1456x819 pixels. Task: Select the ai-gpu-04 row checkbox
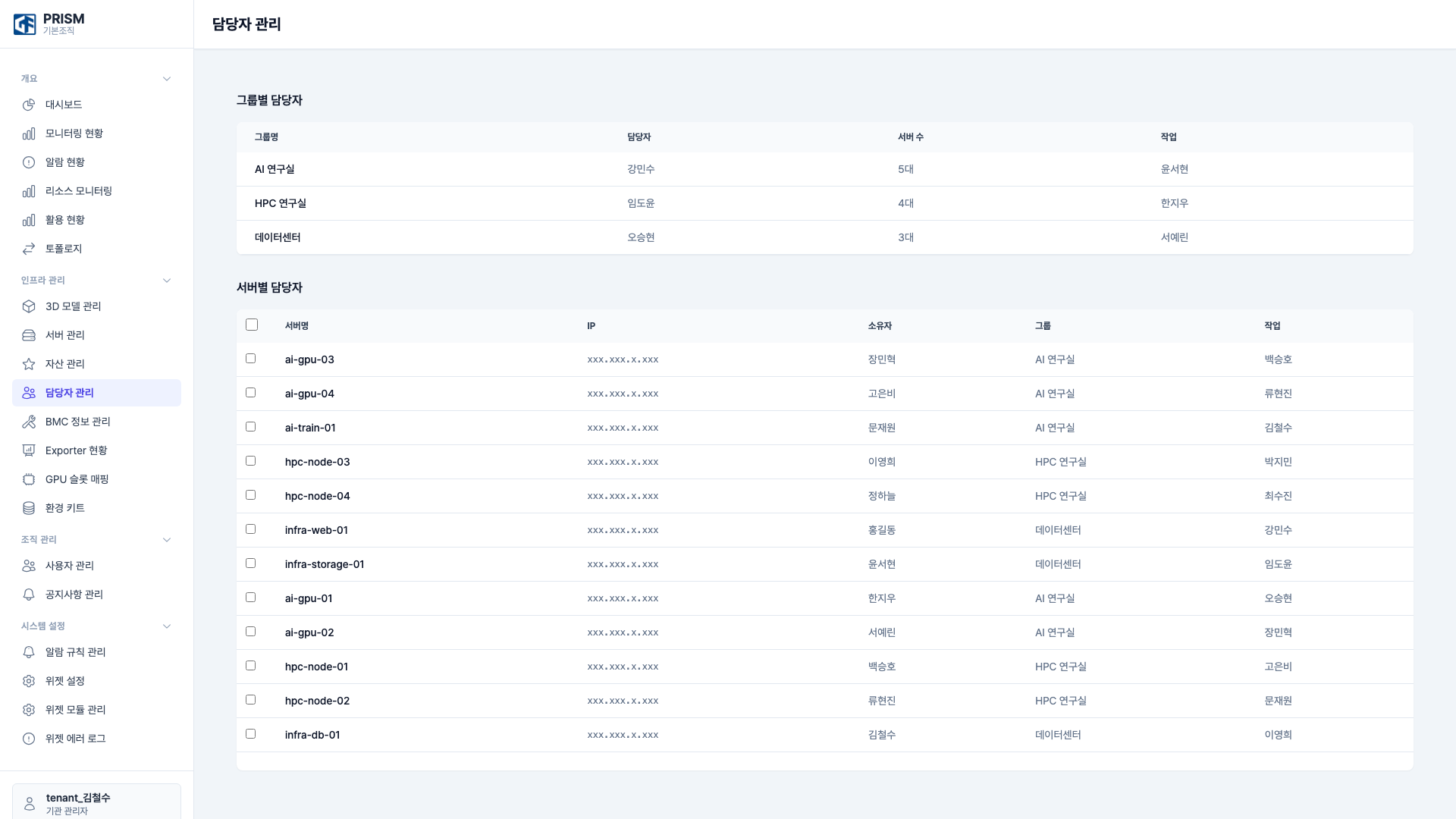tap(251, 393)
